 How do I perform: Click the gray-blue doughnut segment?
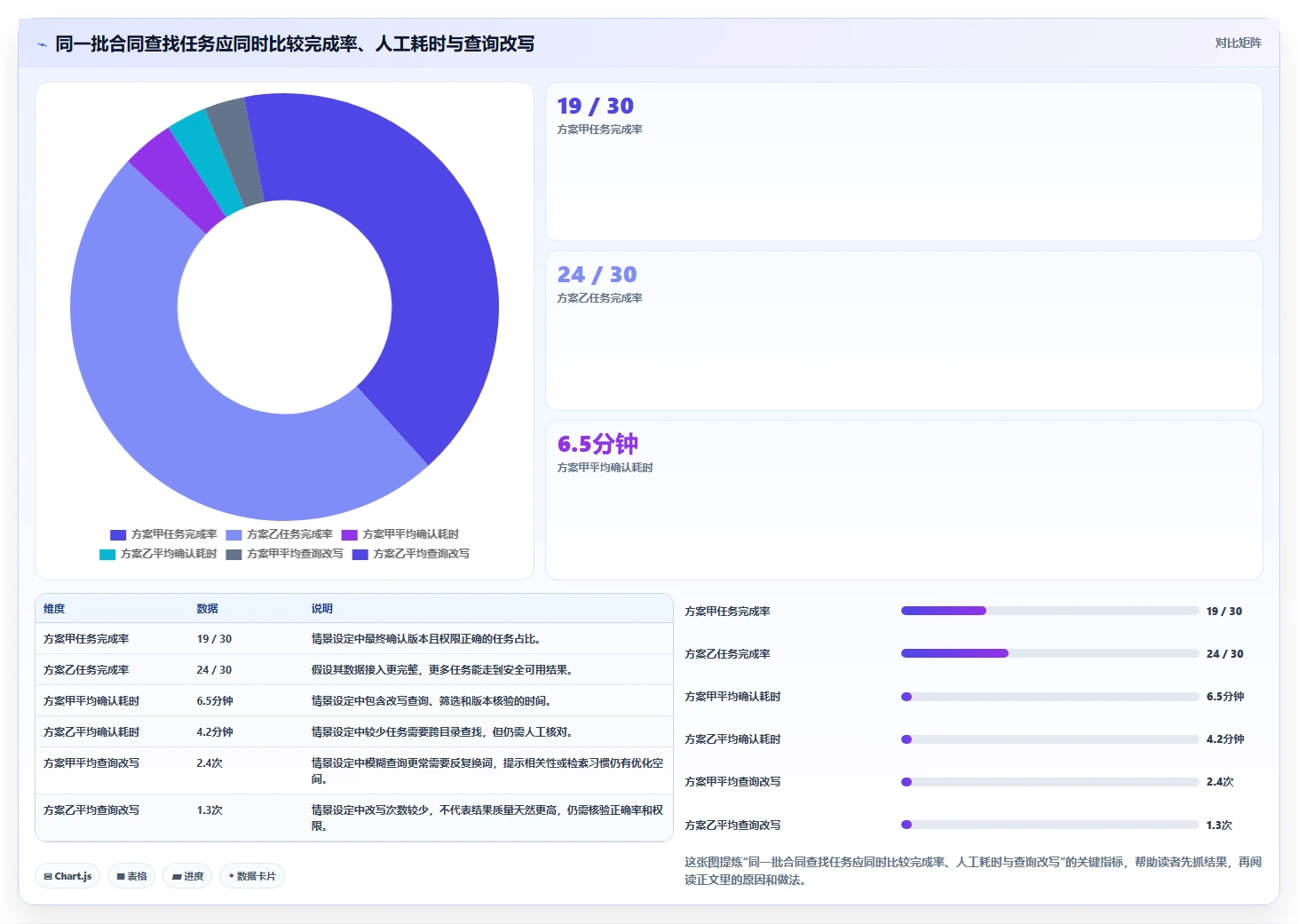pos(237,151)
